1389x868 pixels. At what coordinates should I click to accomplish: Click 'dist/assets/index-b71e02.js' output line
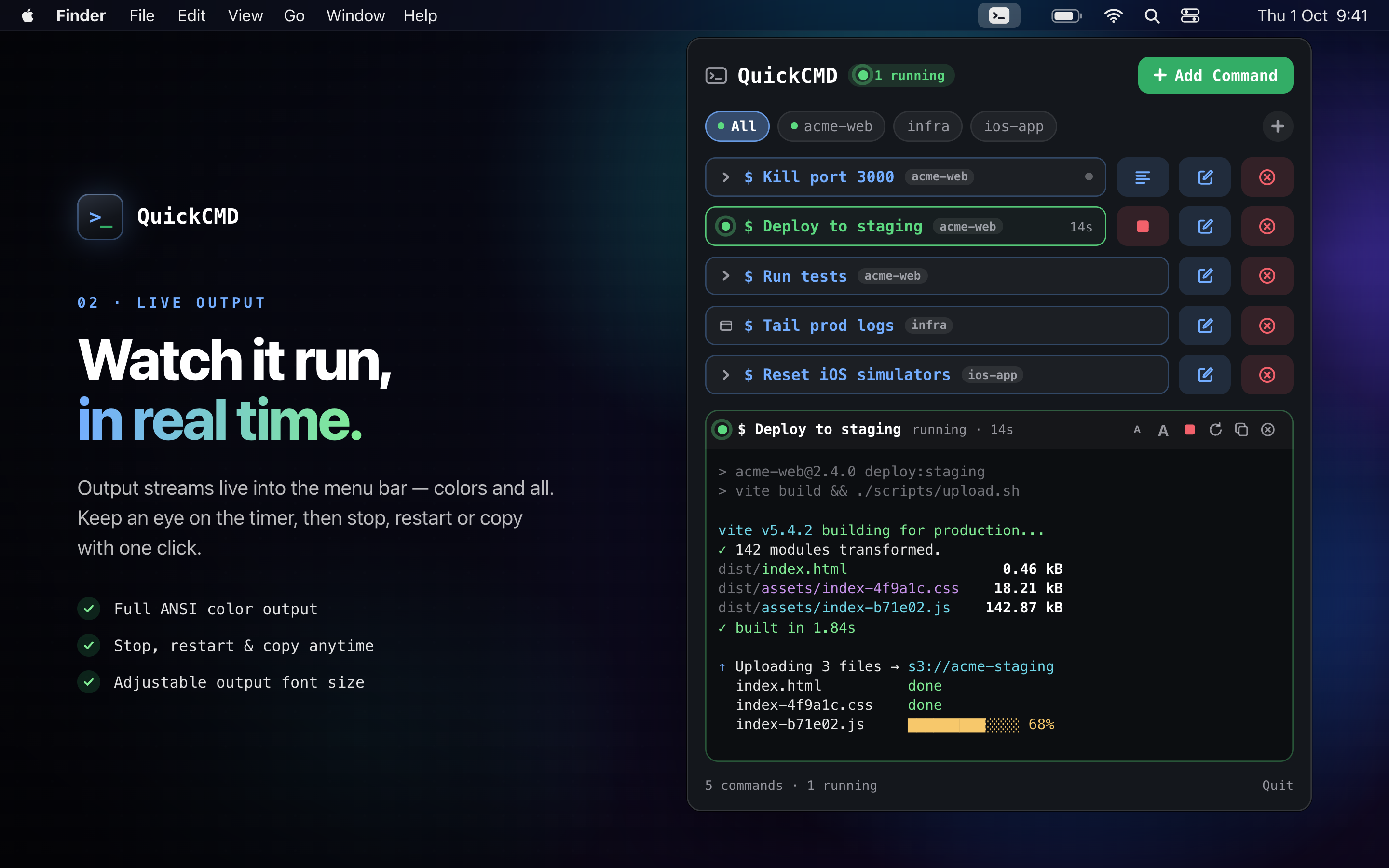click(833, 608)
